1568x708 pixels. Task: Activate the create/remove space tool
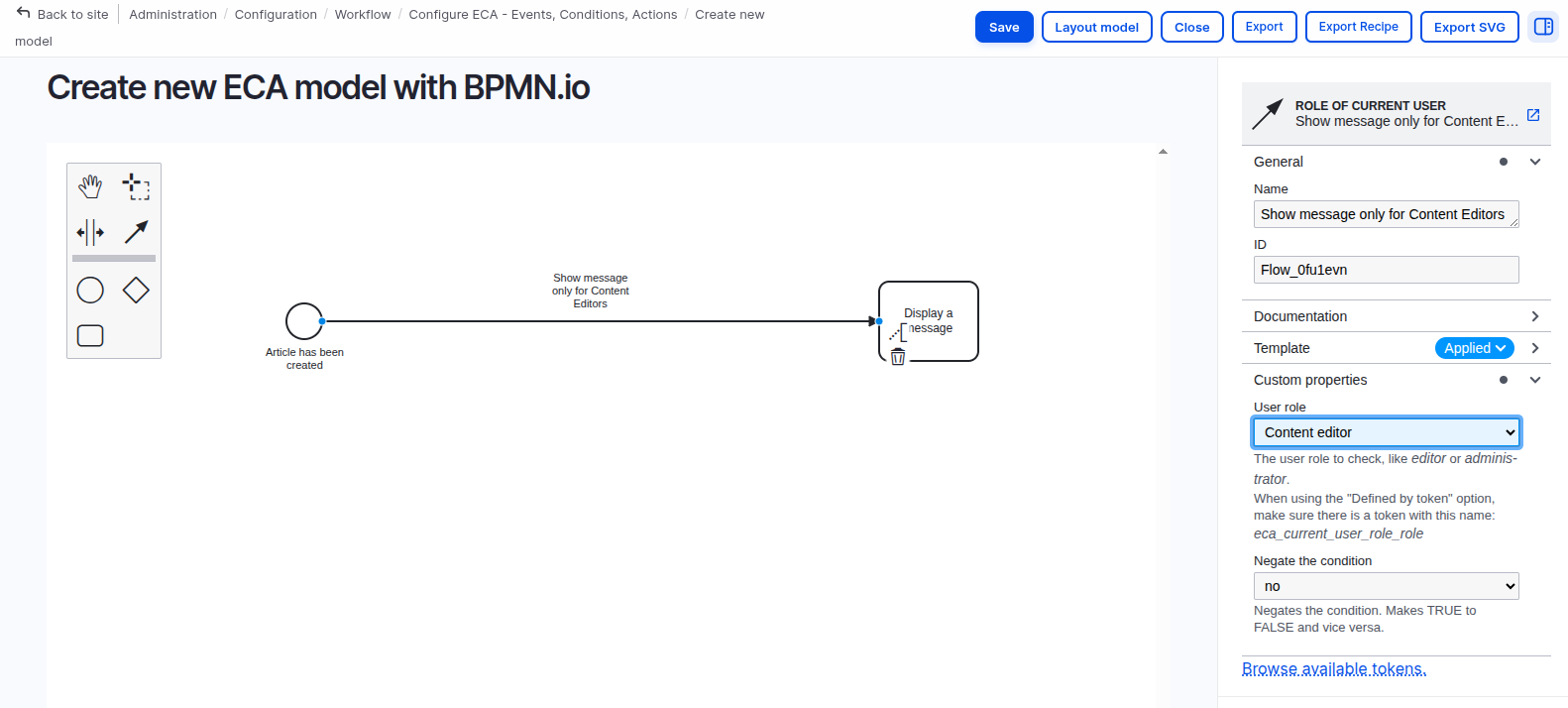coord(90,233)
